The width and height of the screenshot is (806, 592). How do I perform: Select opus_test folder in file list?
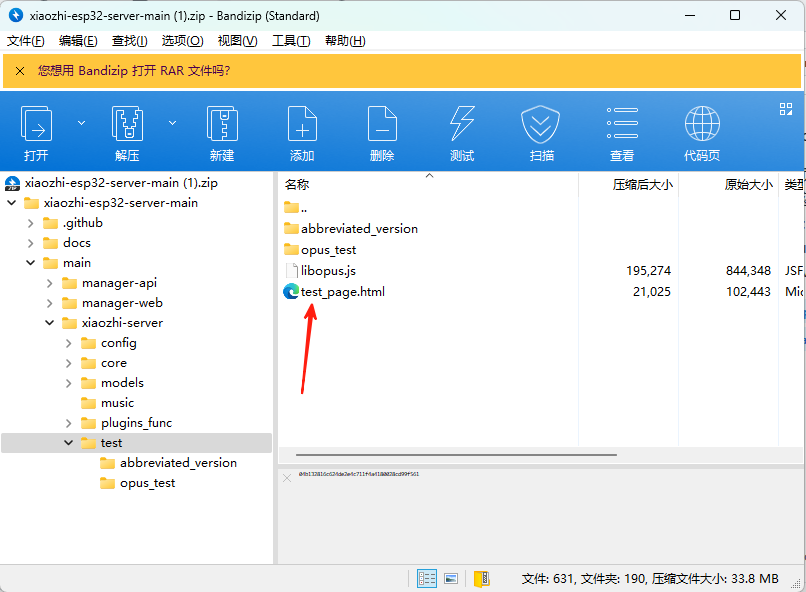point(328,250)
